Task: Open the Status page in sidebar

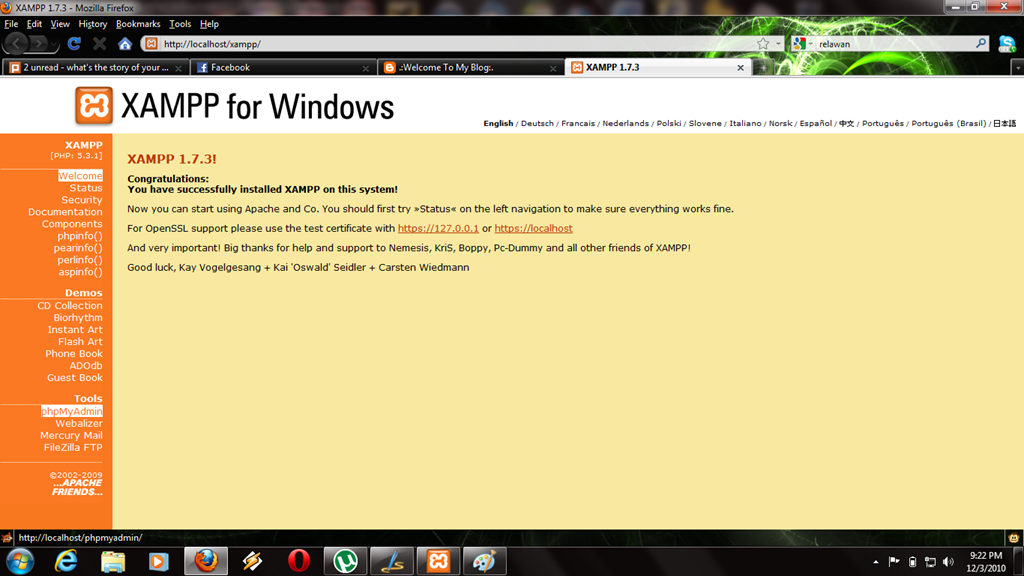Action: tap(86, 188)
